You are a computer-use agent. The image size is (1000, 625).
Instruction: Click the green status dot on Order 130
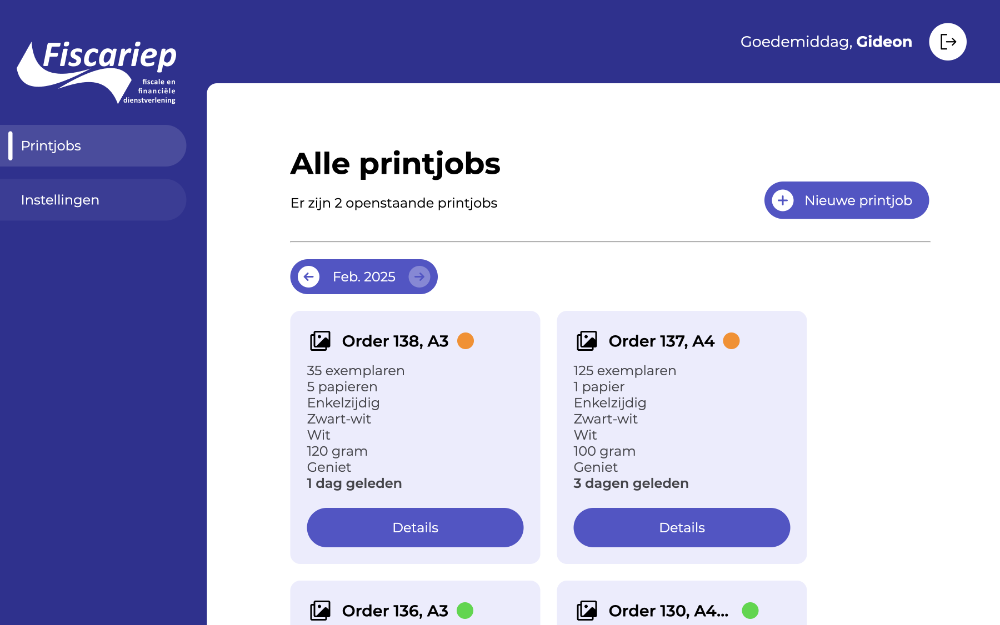click(x=751, y=610)
